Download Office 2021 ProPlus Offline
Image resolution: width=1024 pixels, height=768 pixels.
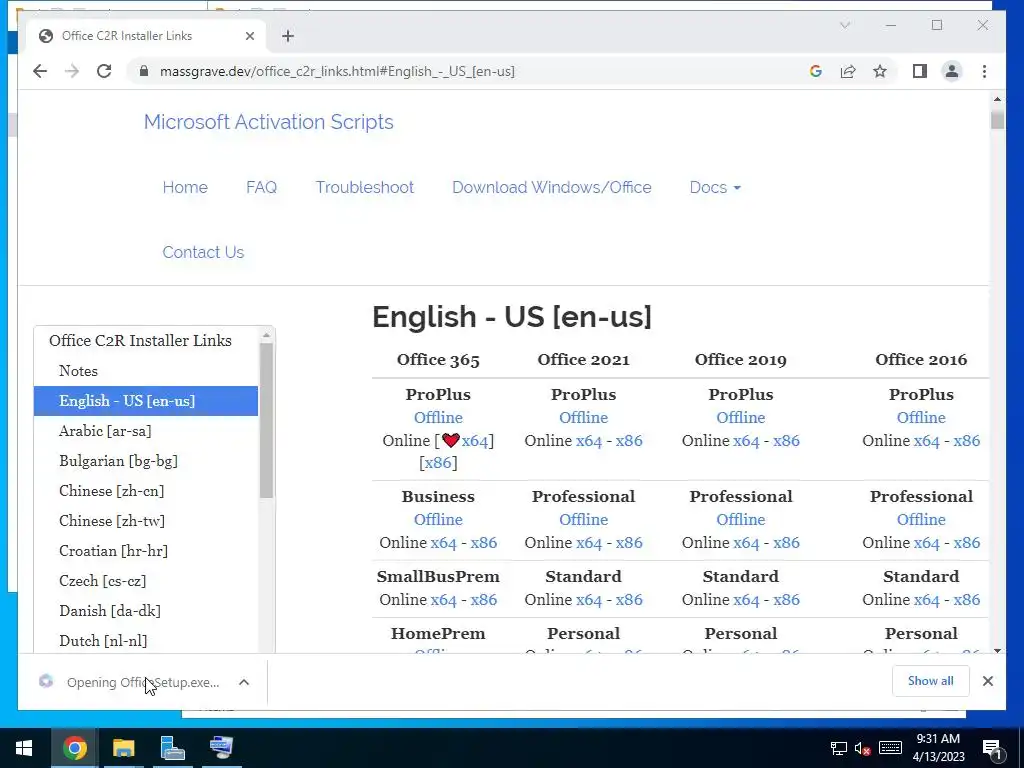click(583, 417)
